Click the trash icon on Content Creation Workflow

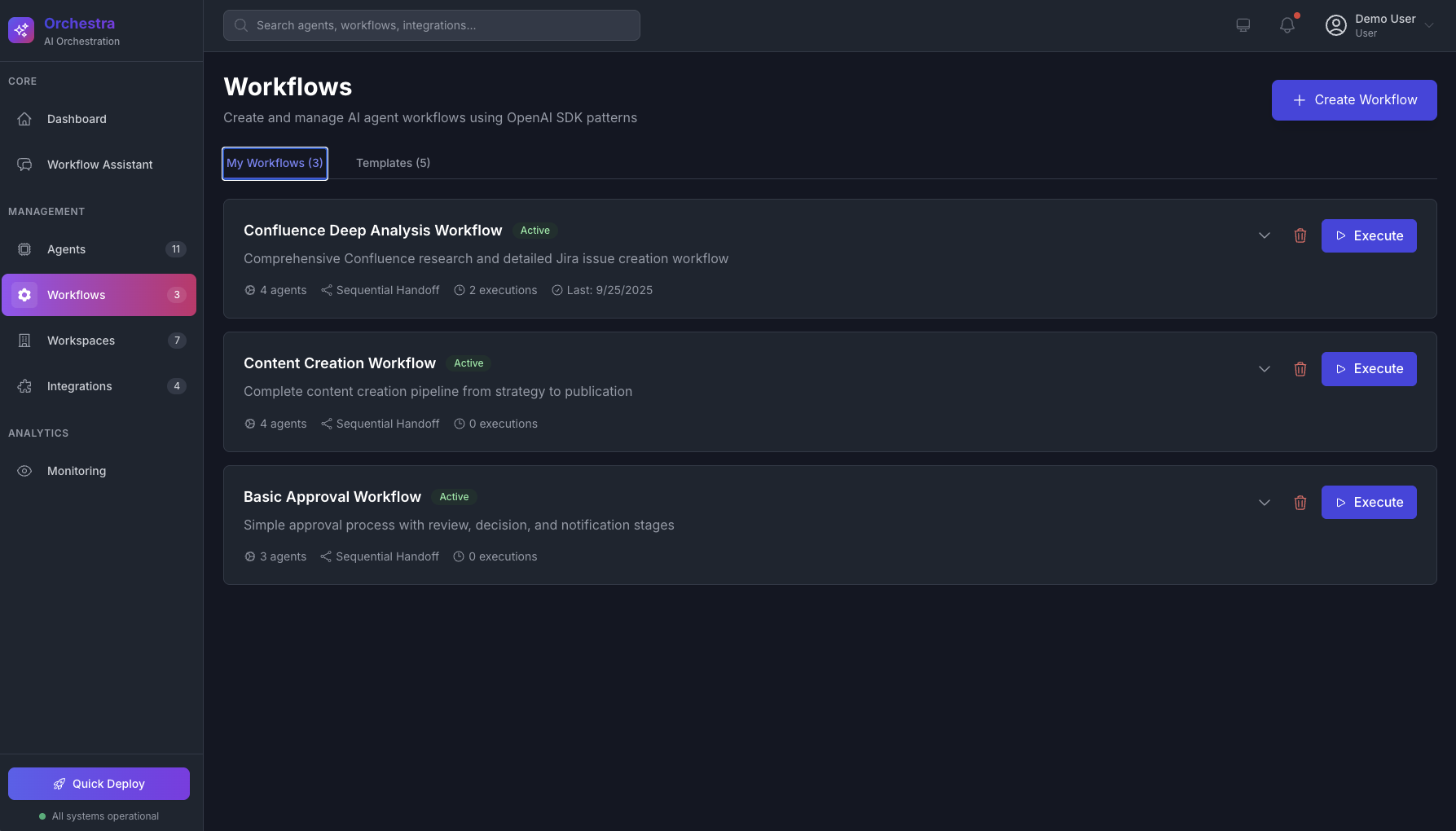(1300, 368)
